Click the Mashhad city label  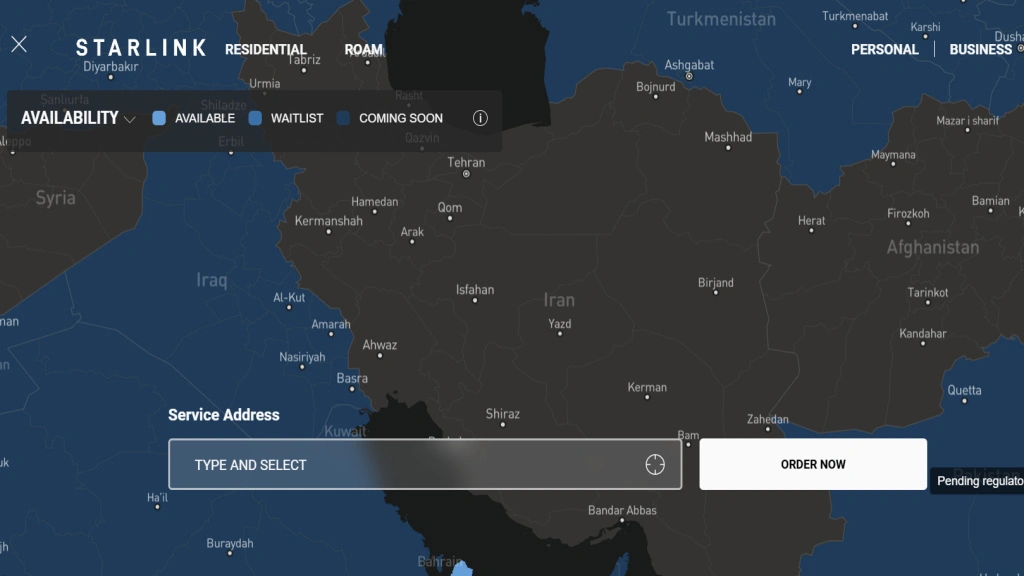click(728, 137)
